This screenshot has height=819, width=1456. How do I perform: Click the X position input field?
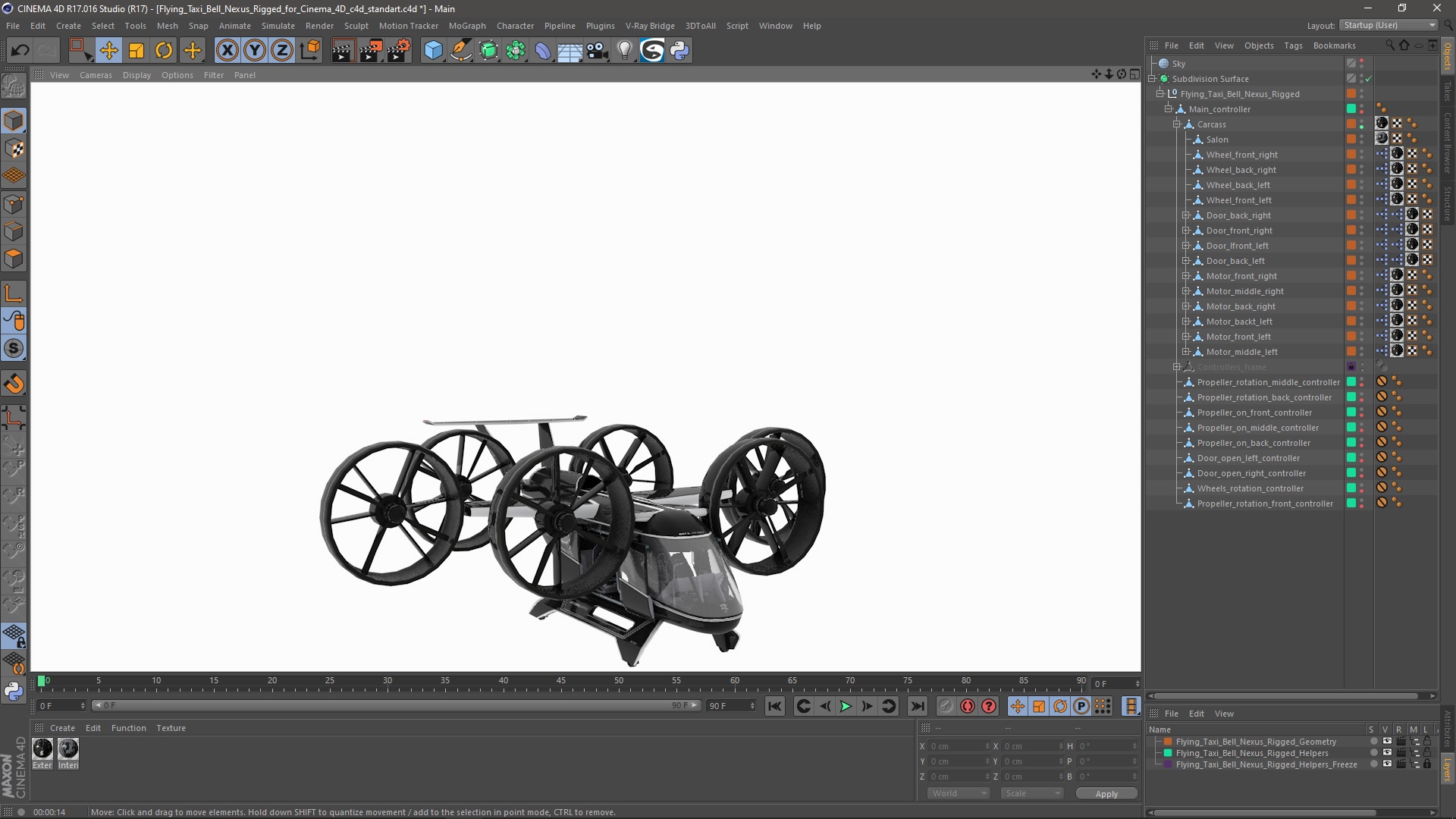click(x=959, y=746)
